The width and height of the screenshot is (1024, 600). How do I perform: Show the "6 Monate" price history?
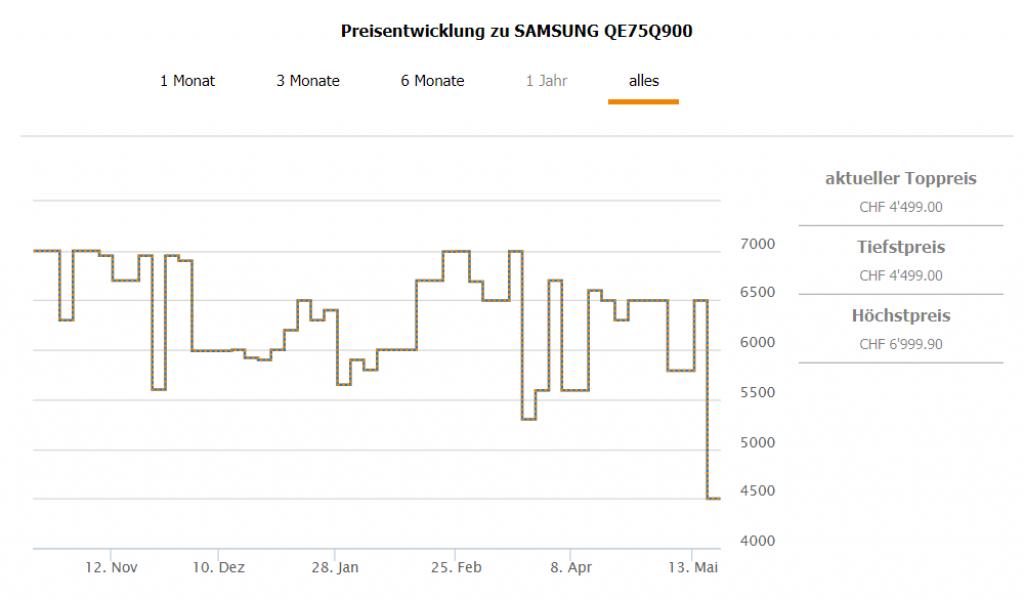[x=432, y=81]
